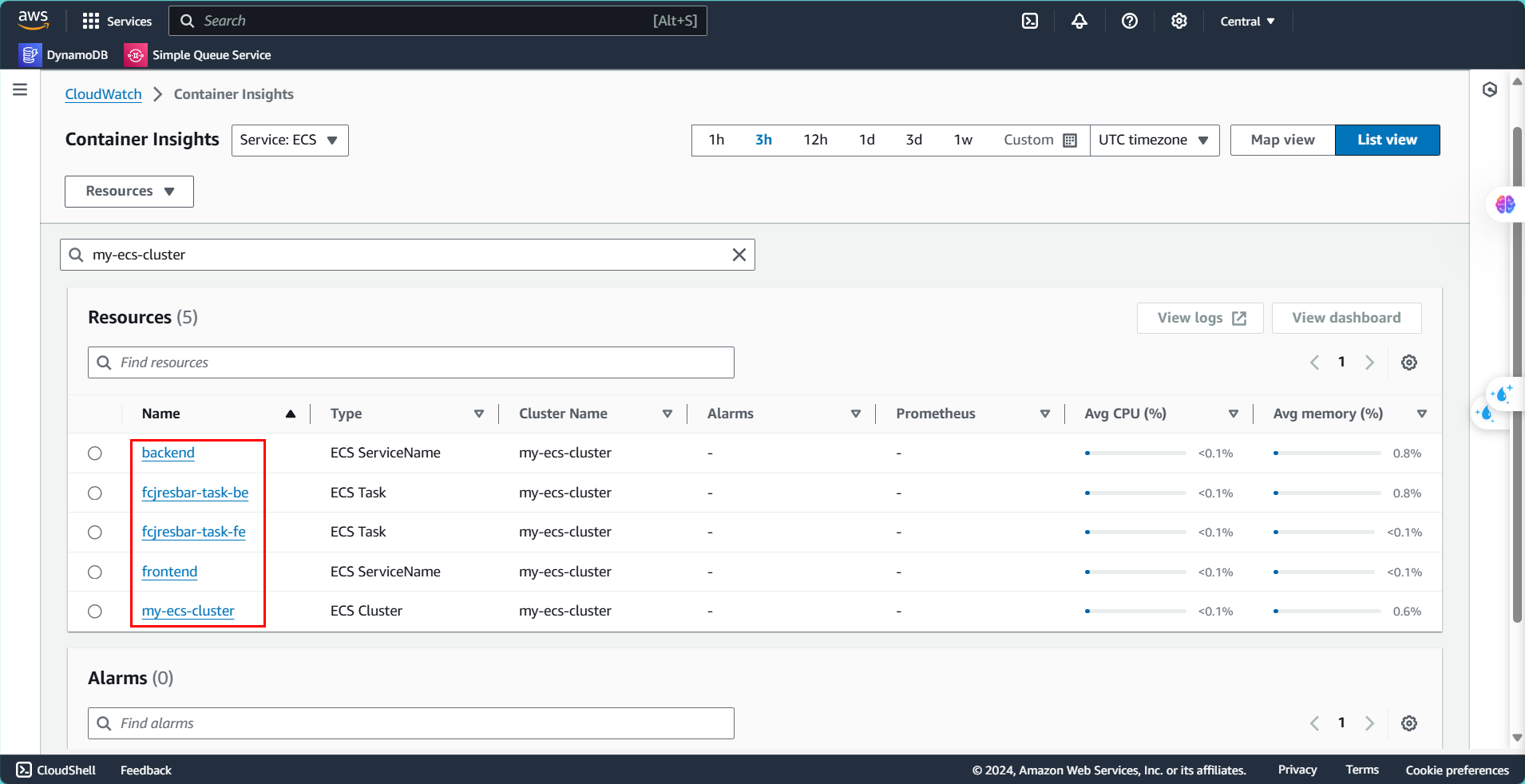Go to next page of Resources

1370,362
